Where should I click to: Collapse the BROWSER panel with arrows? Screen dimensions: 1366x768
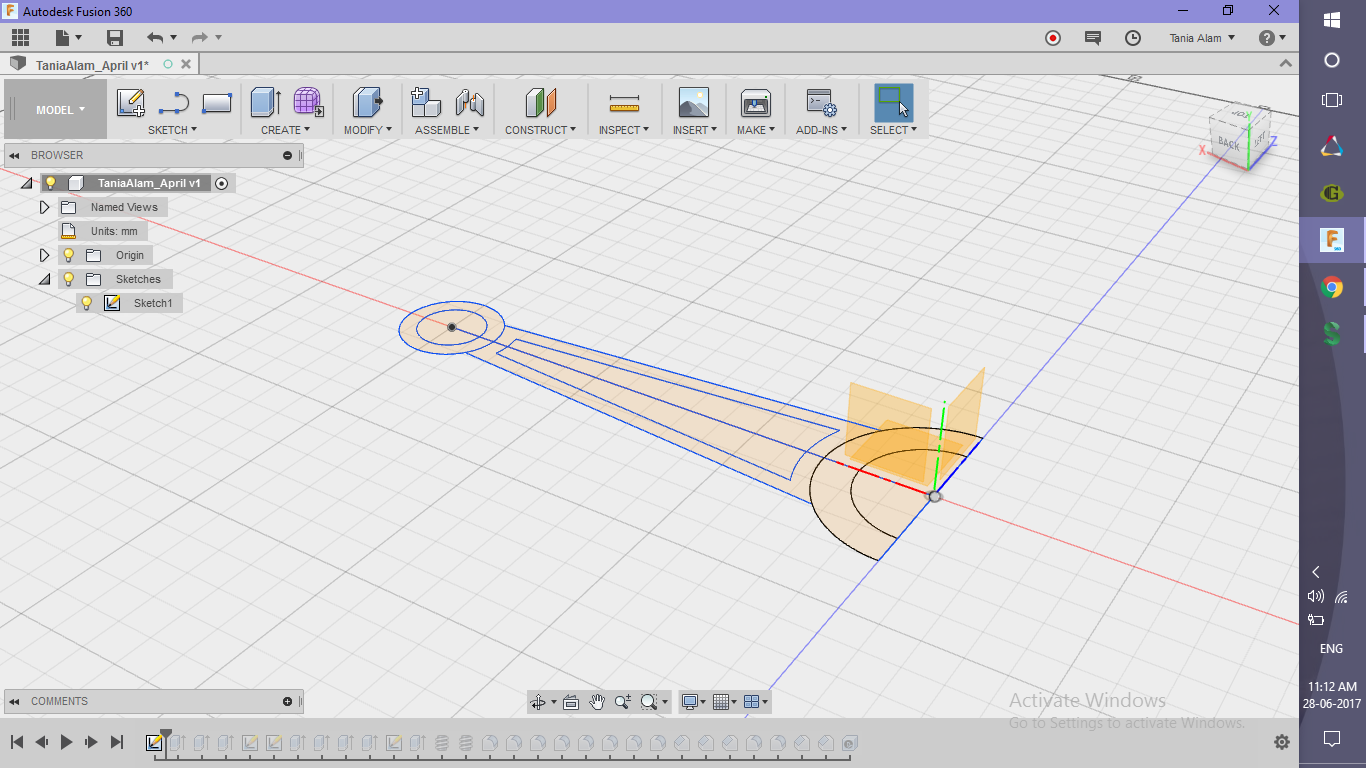[16, 155]
